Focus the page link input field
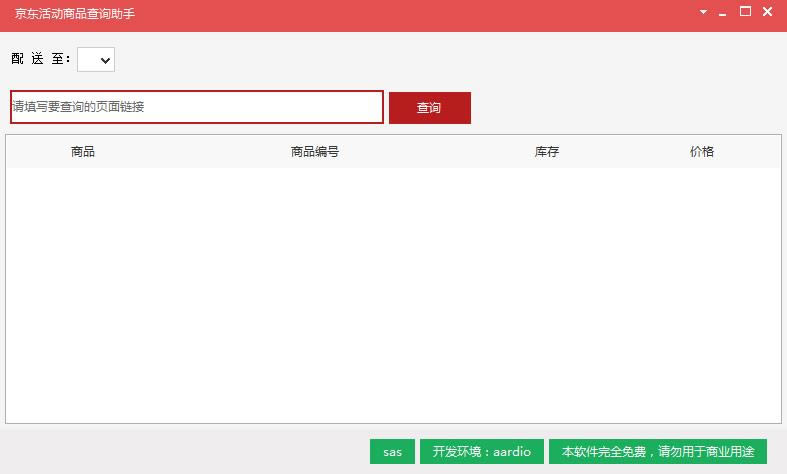This screenshot has height=474, width=787. (197, 107)
